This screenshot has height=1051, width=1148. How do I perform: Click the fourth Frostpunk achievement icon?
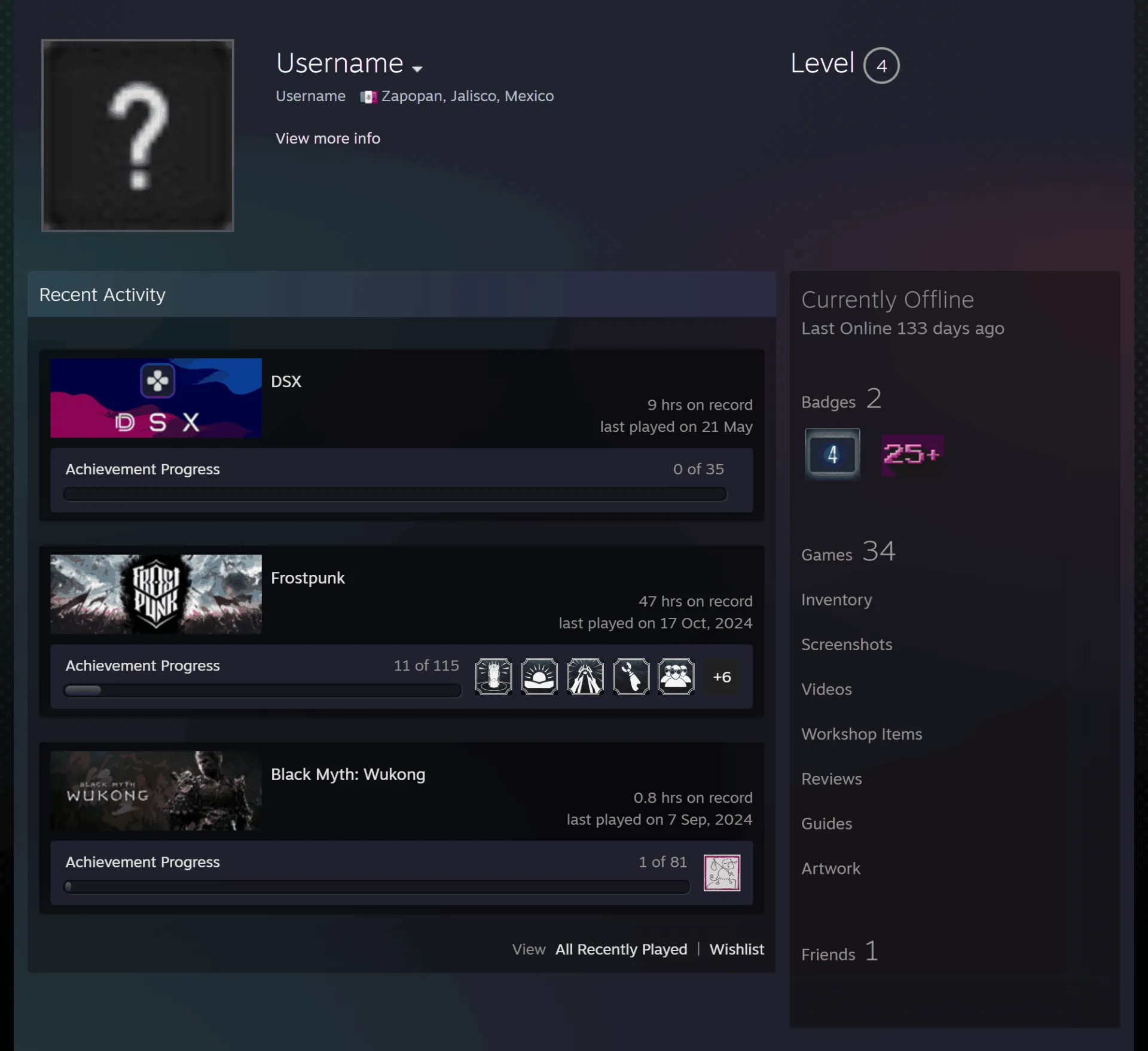[x=631, y=677]
